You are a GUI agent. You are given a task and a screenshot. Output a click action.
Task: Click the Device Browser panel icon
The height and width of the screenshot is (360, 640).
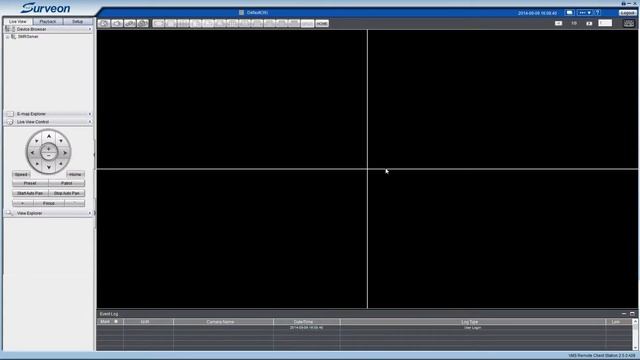point(10,29)
